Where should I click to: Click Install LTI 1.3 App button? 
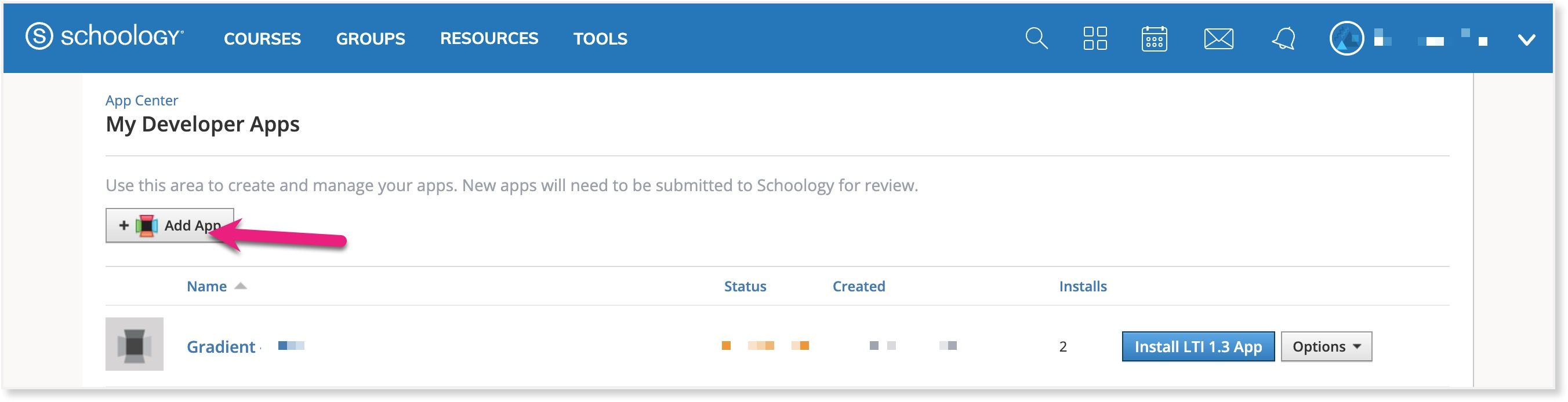(x=1198, y=346)
